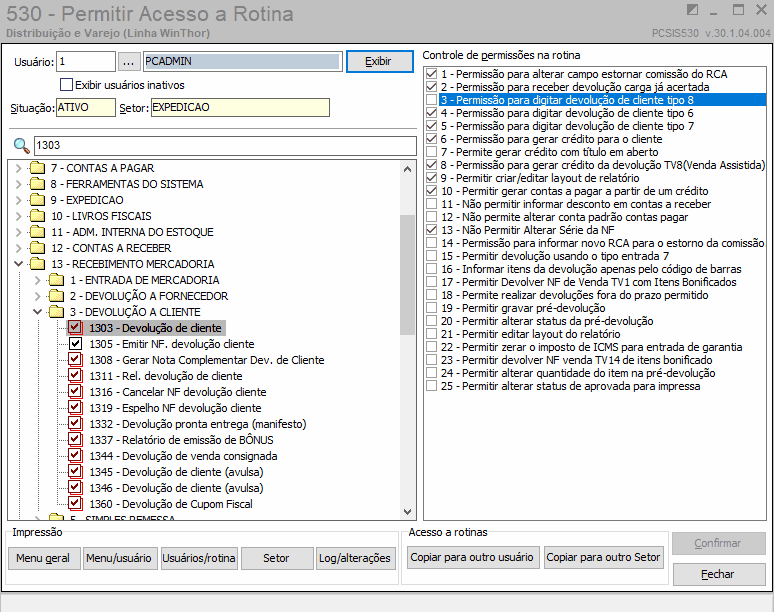Viewport: 774px width, 612px height.
Task: Click folder icon of 9 - EXPEDICAO
Action: 37,200
